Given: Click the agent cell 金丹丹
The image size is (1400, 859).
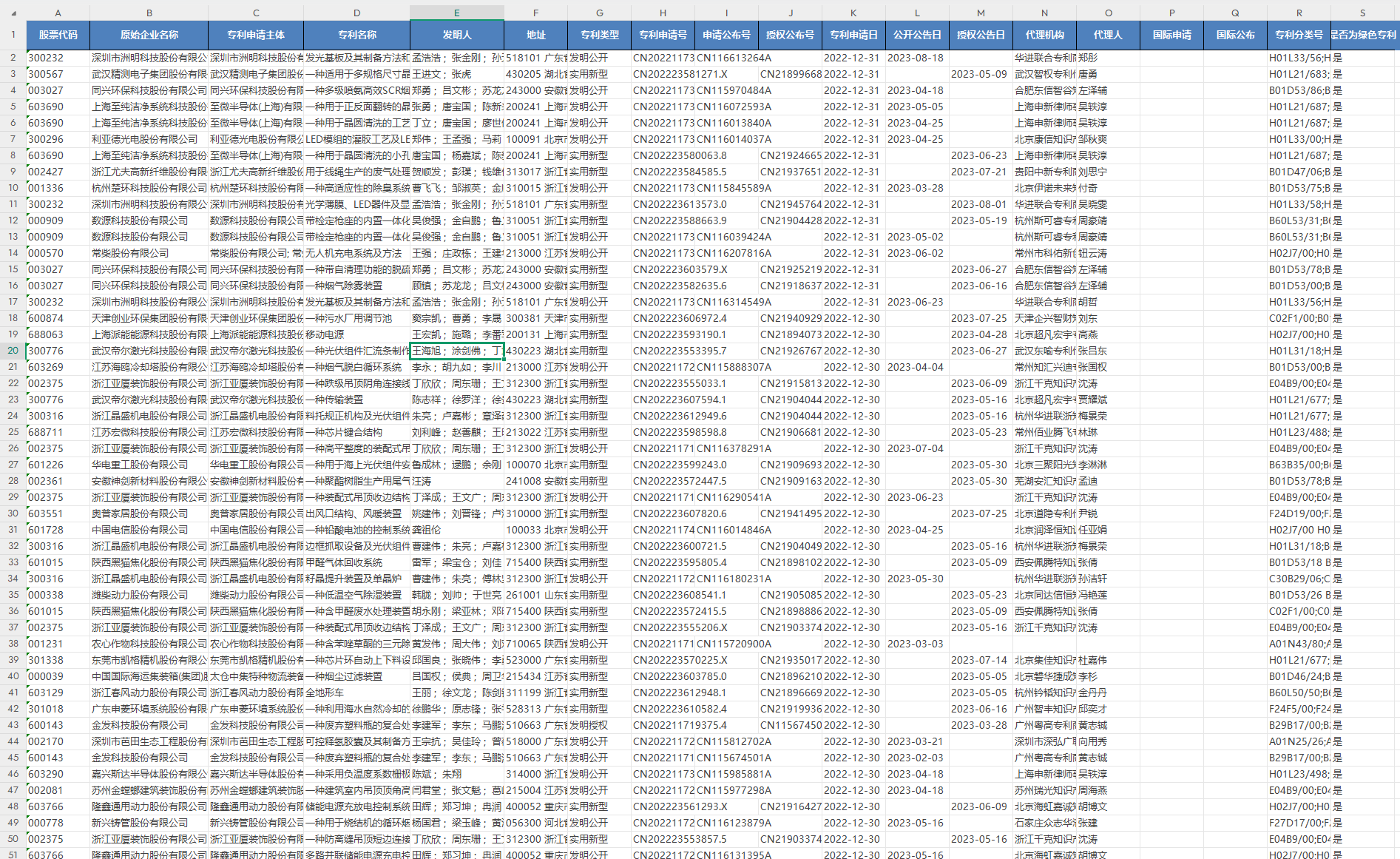Looking at the screenshot, I should pos(1109,693).
